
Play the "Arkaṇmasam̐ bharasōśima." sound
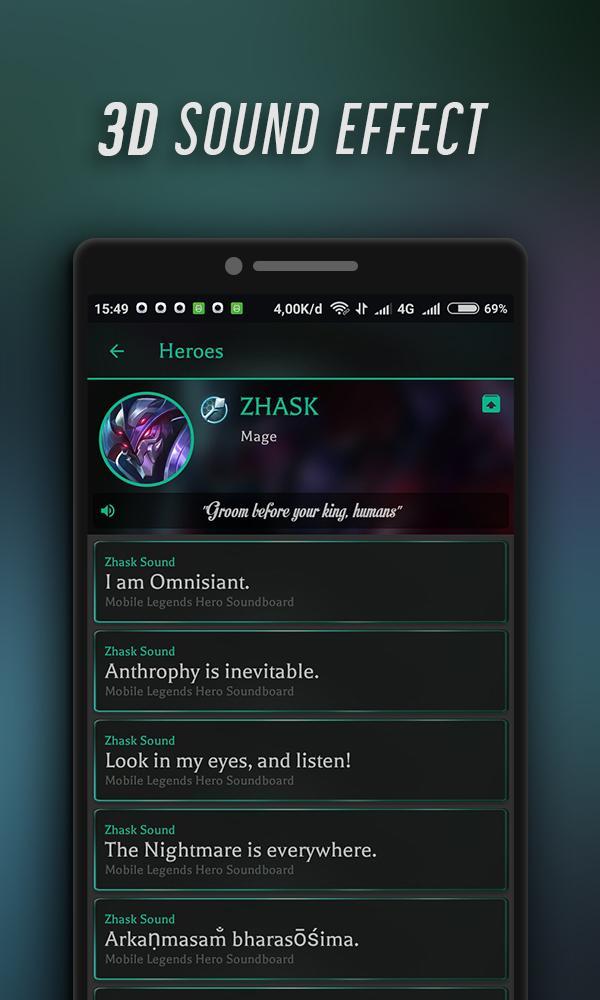coord(301,938)
